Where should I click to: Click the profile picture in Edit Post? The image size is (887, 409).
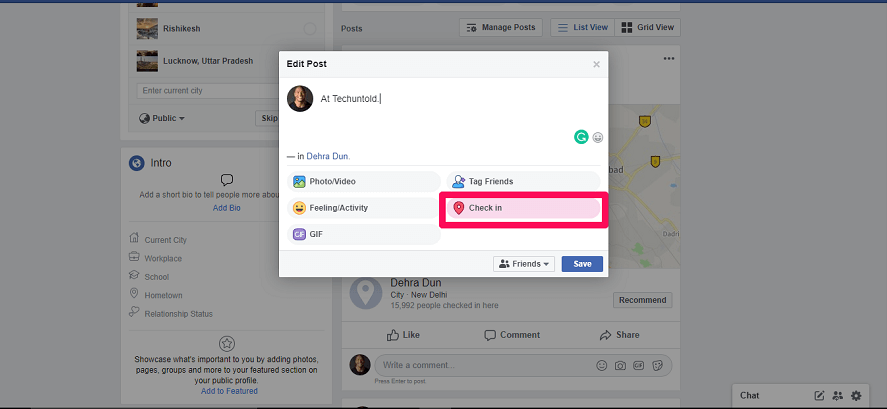point(300,98)
